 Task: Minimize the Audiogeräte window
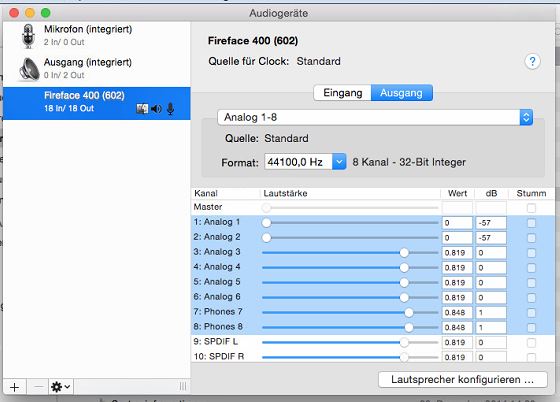click(x=30, y=13)
